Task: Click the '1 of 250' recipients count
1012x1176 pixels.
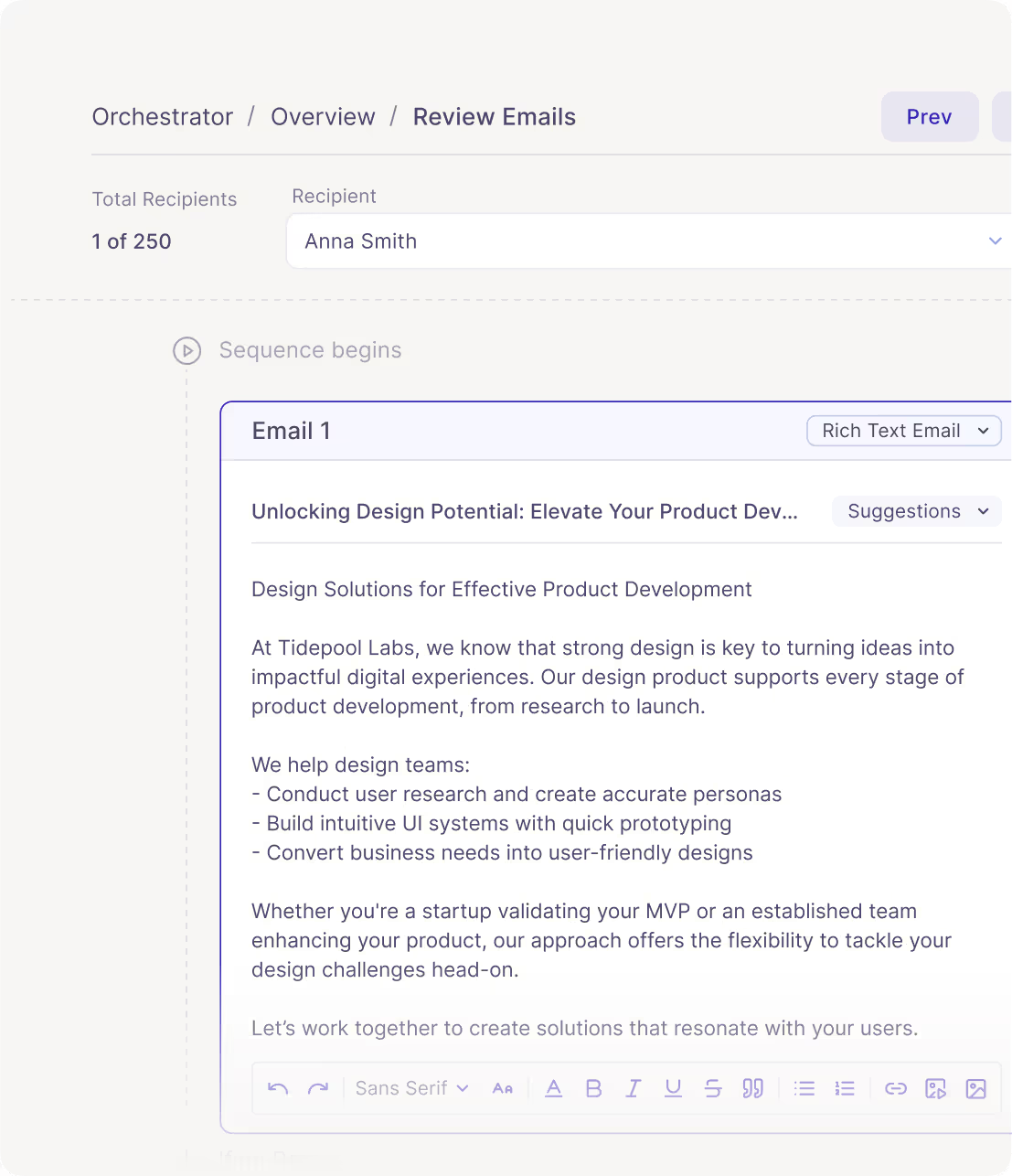Action: click(132, 241)
